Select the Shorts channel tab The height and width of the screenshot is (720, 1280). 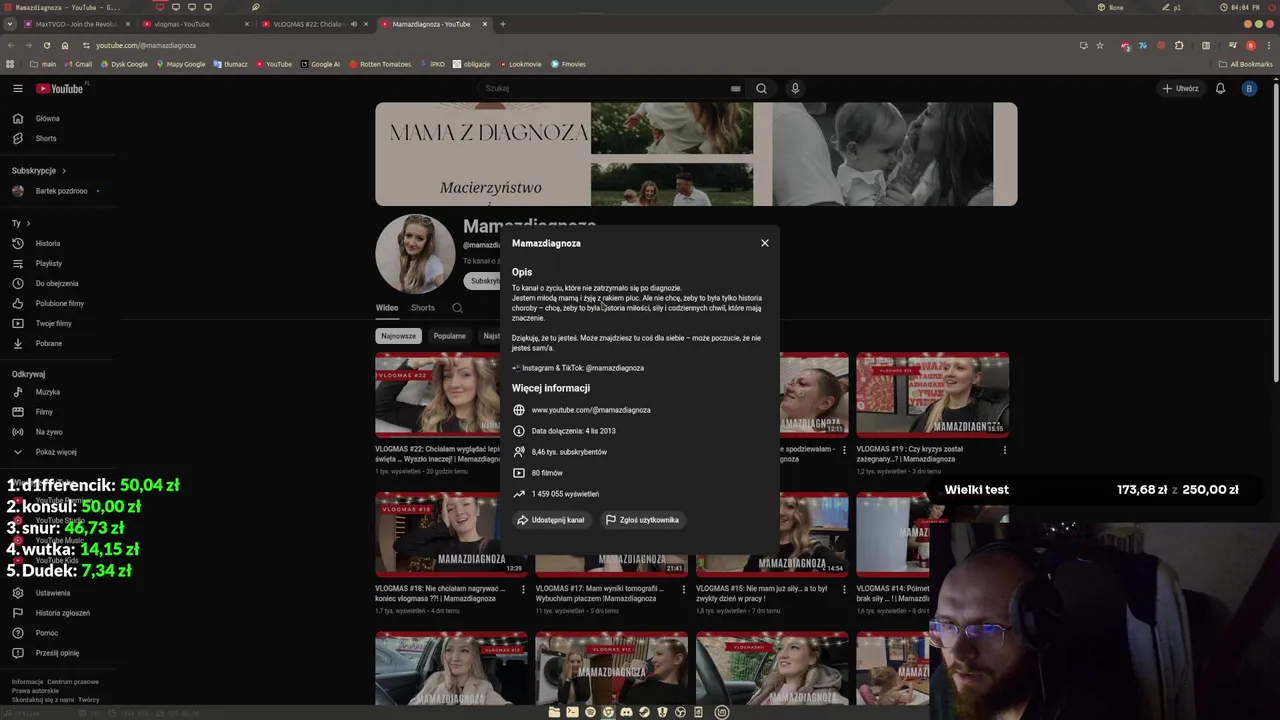point(423,308)
